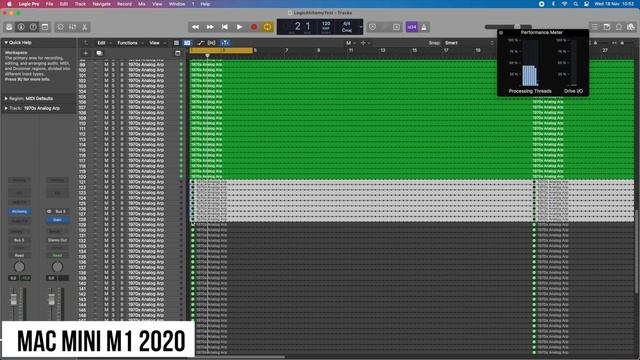The width and height of the screenshot is (640, 360).
Task: Open the Command-click tool menu
Action: [364, 43]
